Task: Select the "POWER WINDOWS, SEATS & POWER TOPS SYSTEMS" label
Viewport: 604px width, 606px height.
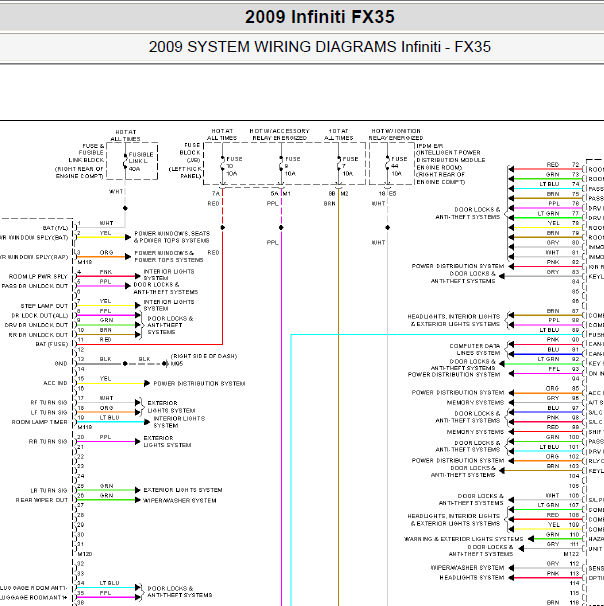Action: click(x=172, y=237)
